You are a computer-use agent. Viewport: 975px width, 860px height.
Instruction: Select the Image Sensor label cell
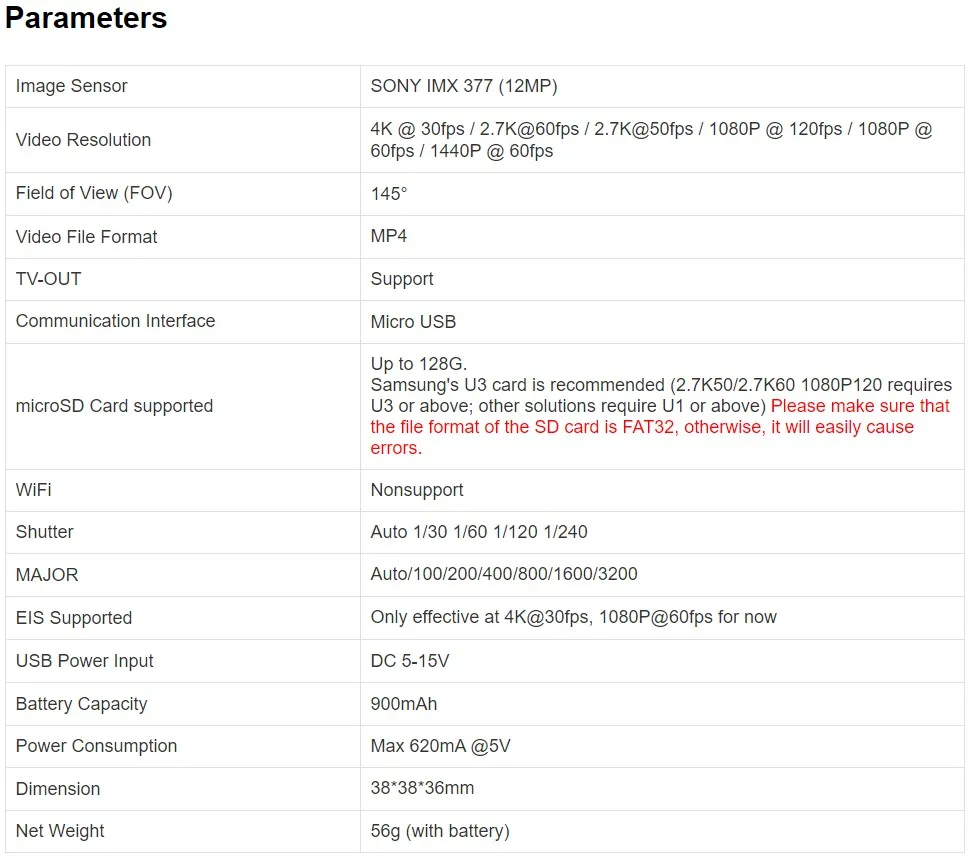click(x=183, y=86)
